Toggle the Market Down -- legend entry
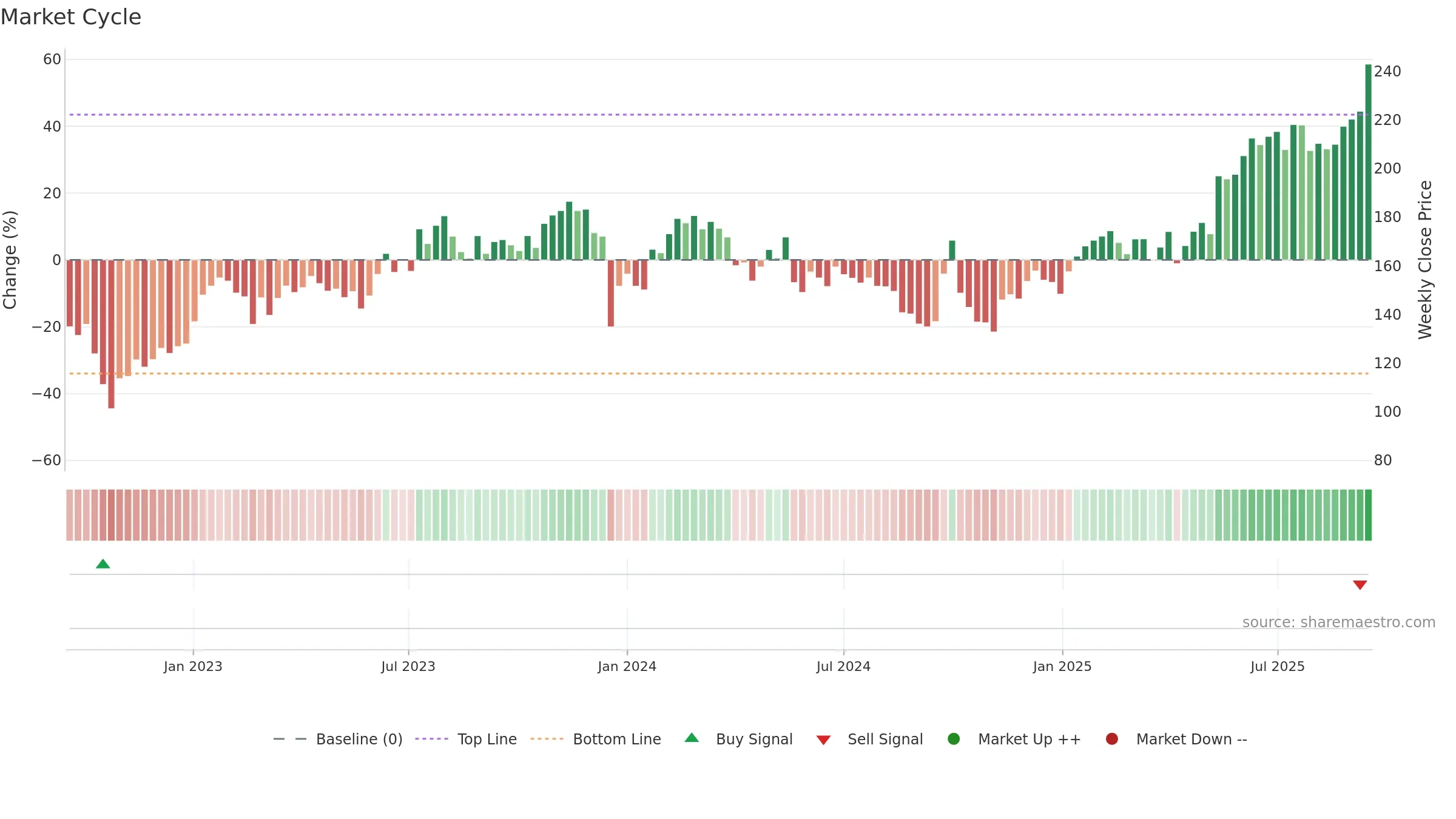This screenshot has width=1456, height=819. 1176,740
